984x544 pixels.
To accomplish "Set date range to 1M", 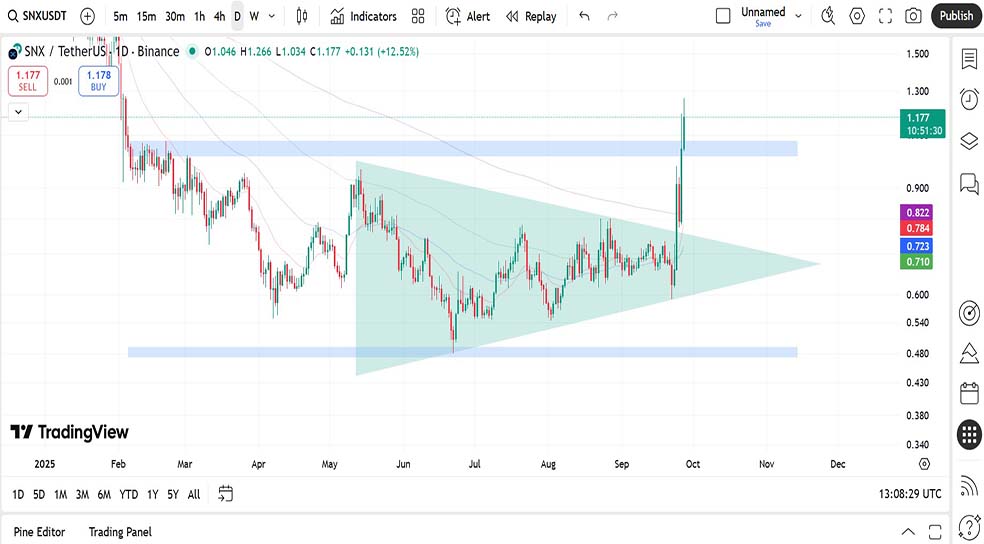I will 60,494.
